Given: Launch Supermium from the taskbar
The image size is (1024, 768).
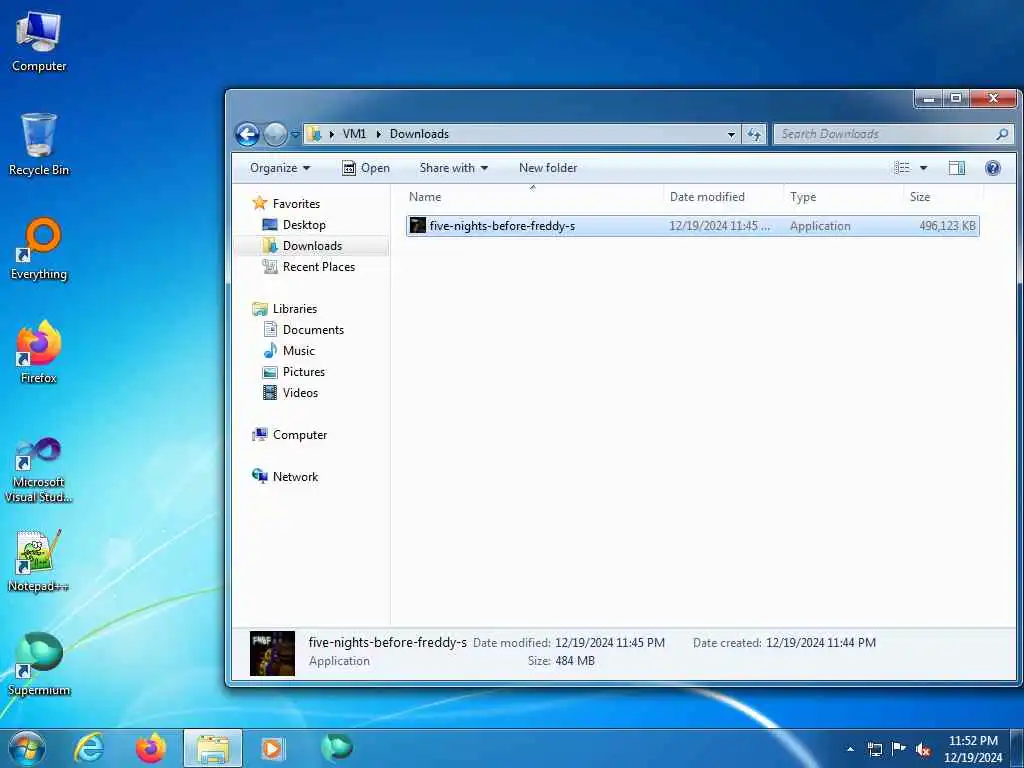Looking at the screenshot, I should [336, 747].
